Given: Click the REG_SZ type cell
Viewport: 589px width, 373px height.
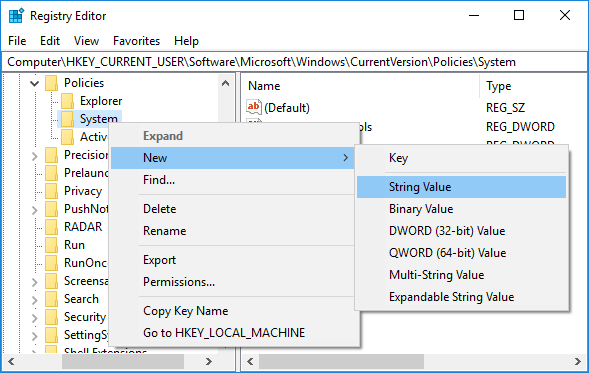Looking at the screenshot, I should click(x=505, y=108).
